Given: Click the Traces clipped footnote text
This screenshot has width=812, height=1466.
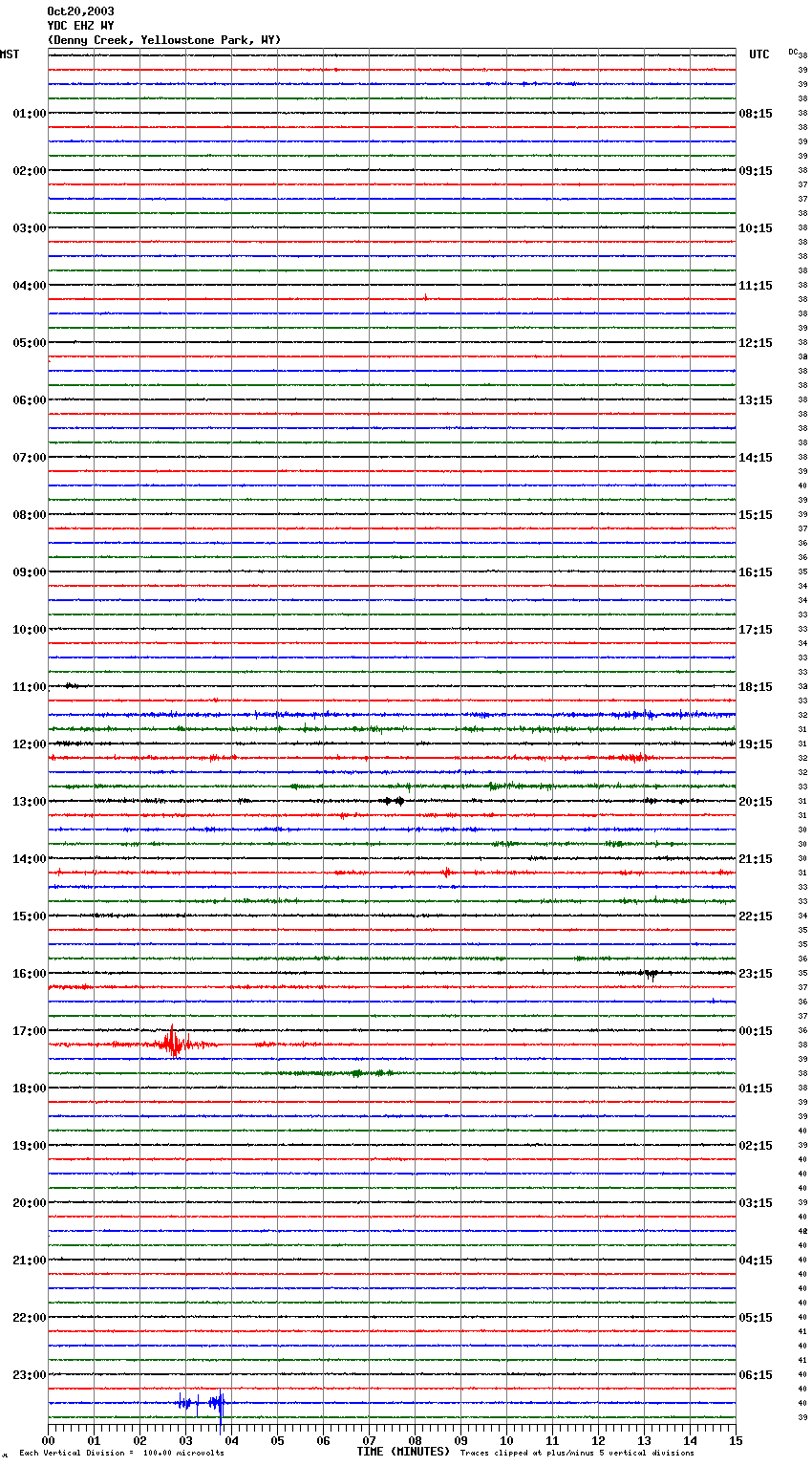Looking at the screenshot, I should 577,1454.
